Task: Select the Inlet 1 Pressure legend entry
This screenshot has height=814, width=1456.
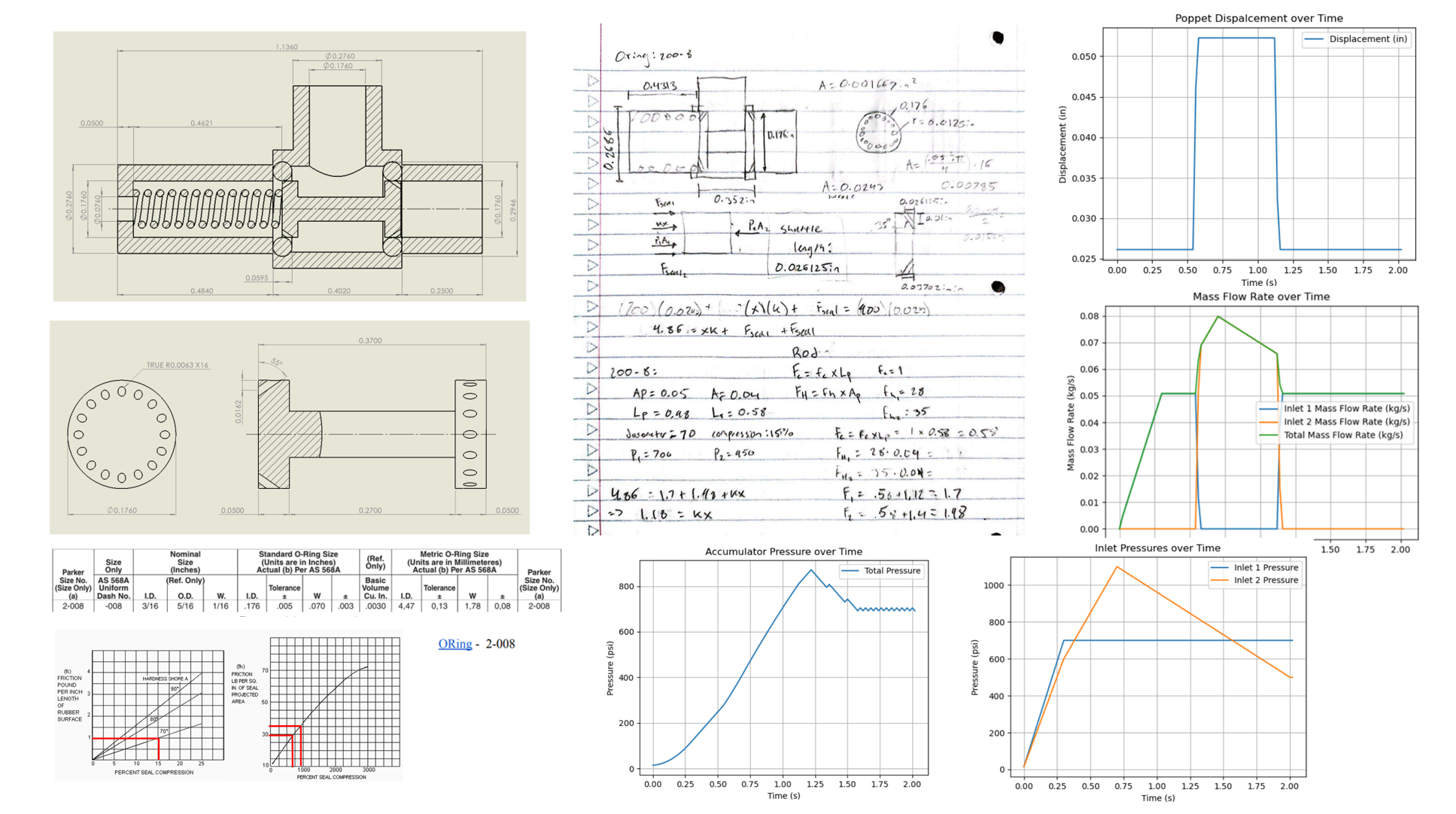Action: tap(1265, 568)
